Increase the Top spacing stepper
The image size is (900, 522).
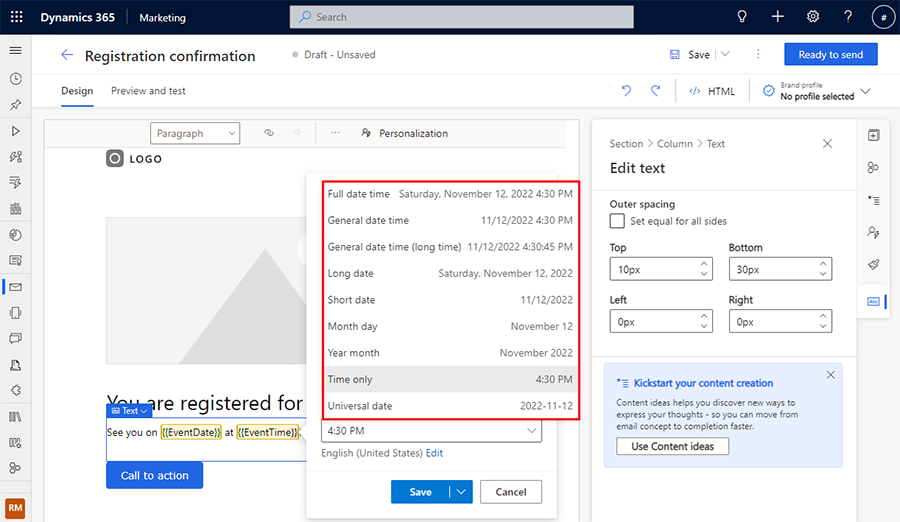tap(704, 264)
